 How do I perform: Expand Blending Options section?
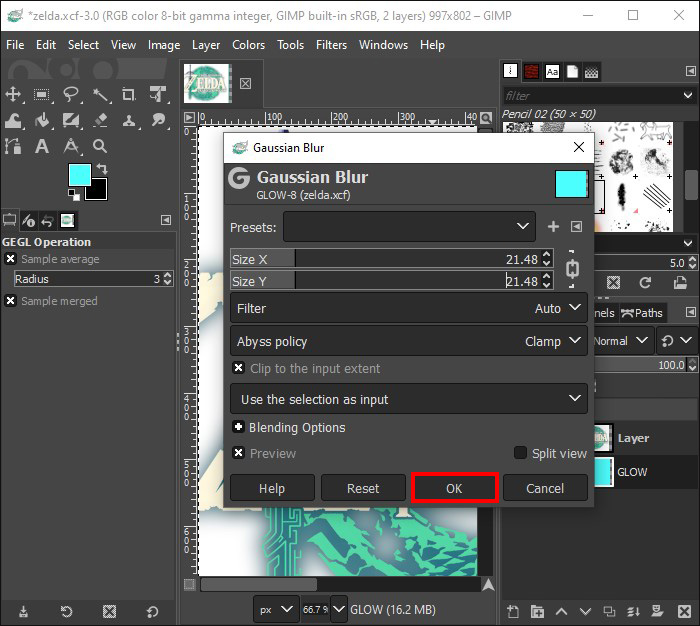point(238,427)
